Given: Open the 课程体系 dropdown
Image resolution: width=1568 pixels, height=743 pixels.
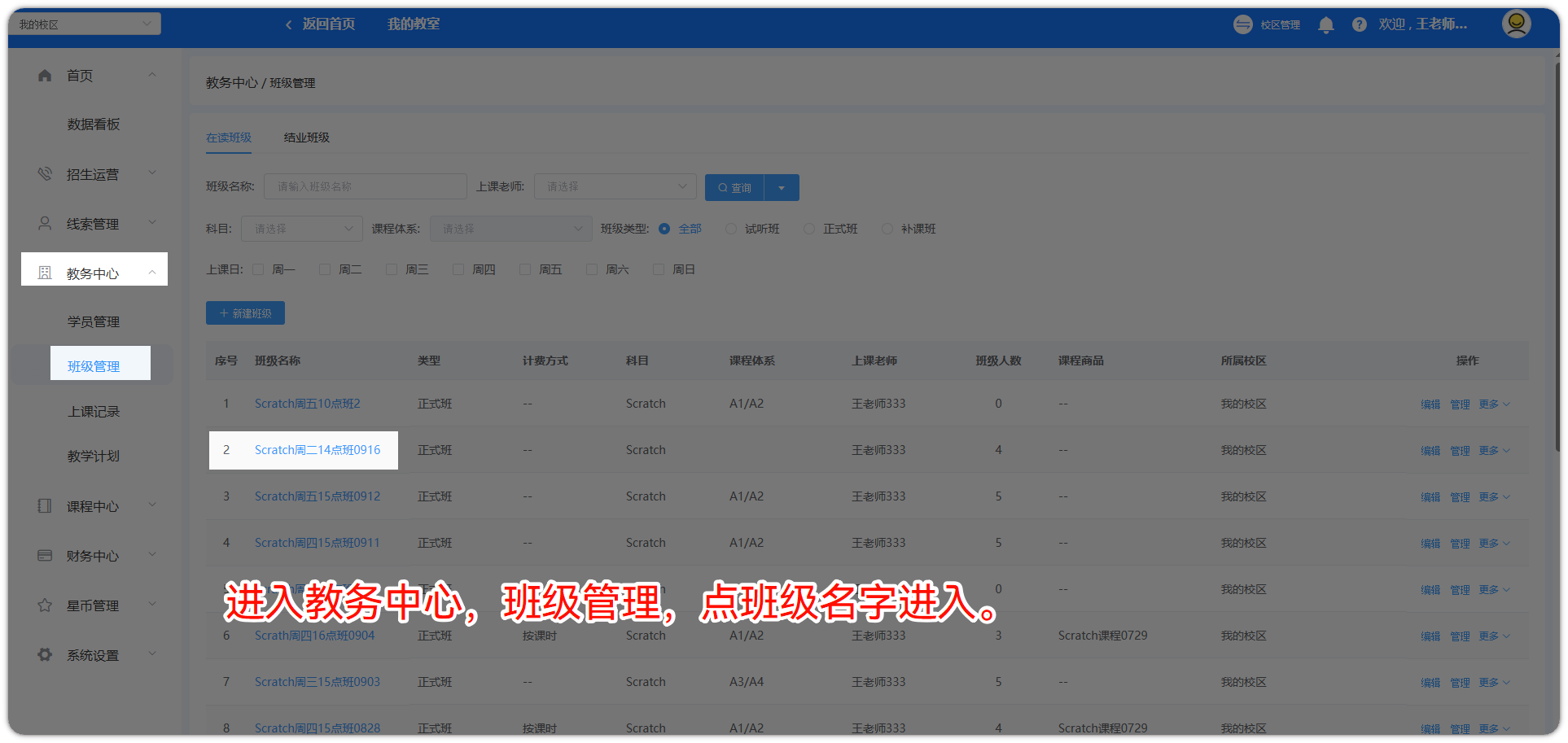Looking at the screenshot, I should pyautogui.click(x=511, y=229).
